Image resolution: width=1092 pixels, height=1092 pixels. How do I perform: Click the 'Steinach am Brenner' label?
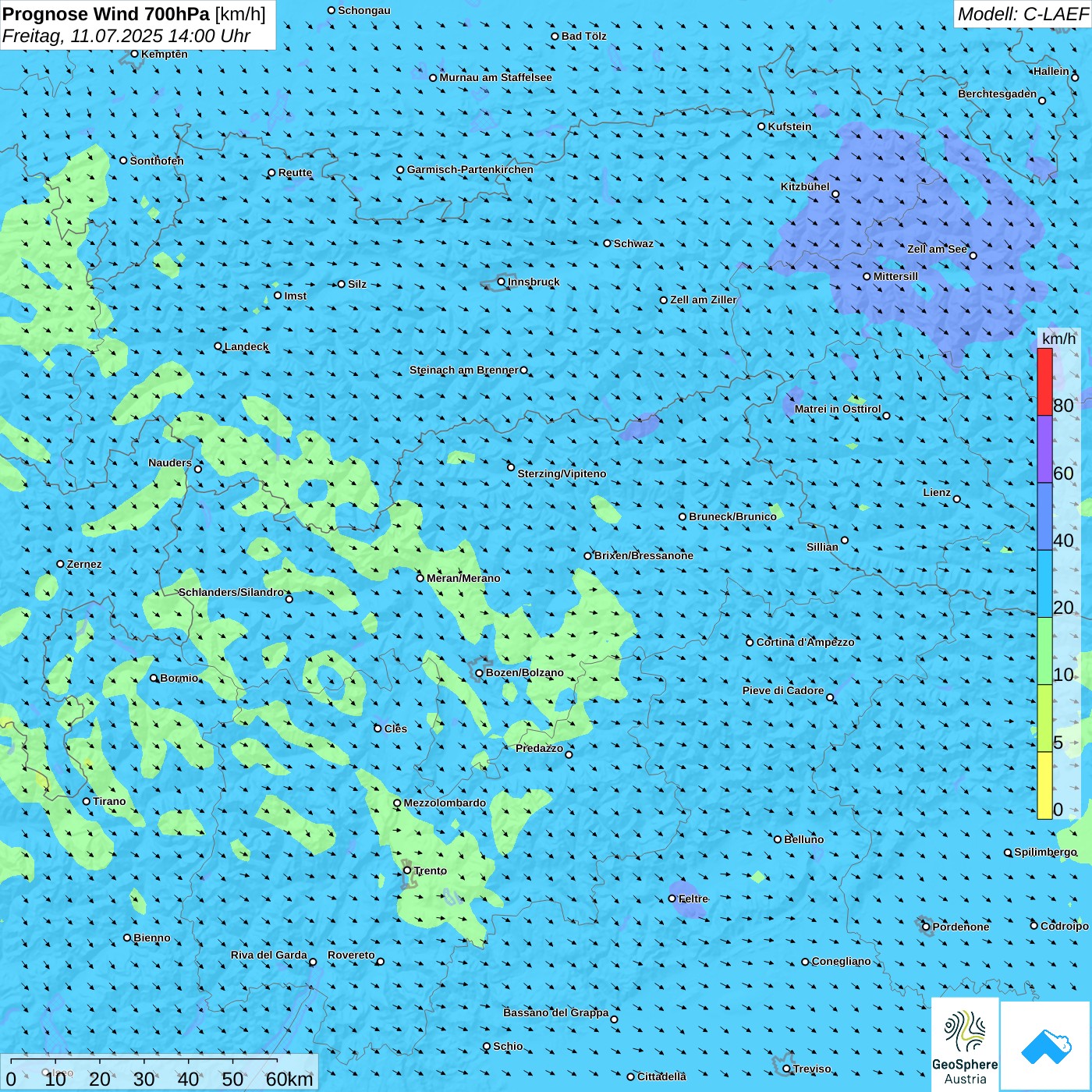(464, 370)
